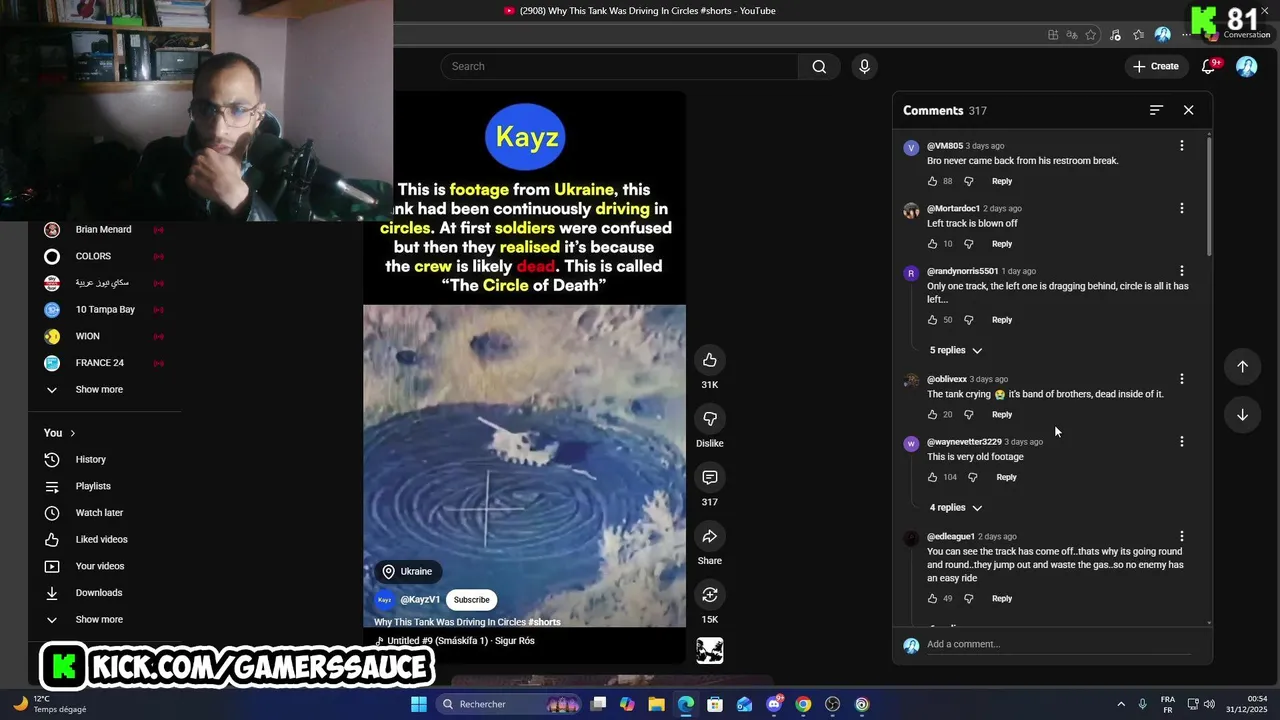Open options menu for @oblivexx's comment

[1181, 379]
